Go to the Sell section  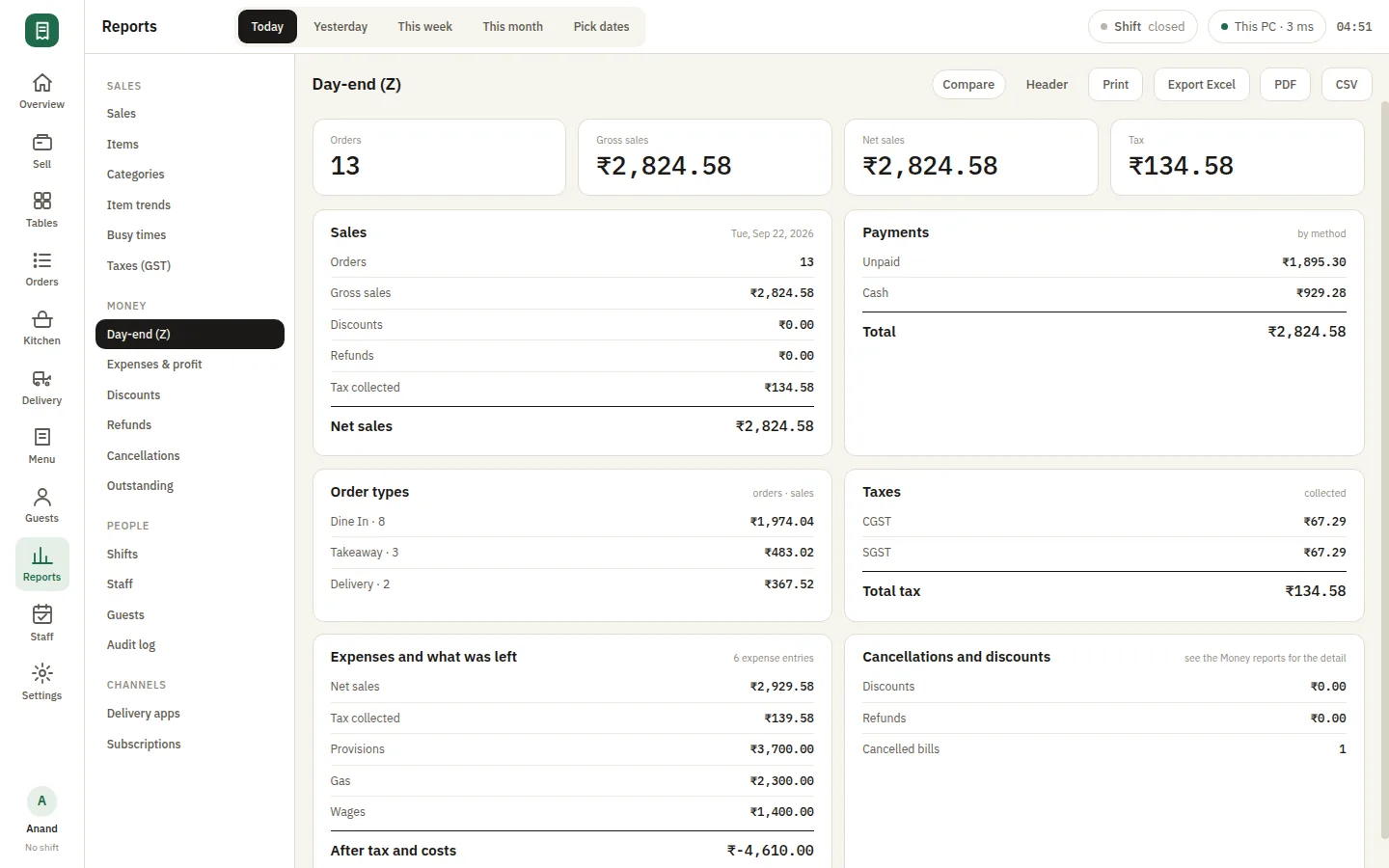coord(41,150)
